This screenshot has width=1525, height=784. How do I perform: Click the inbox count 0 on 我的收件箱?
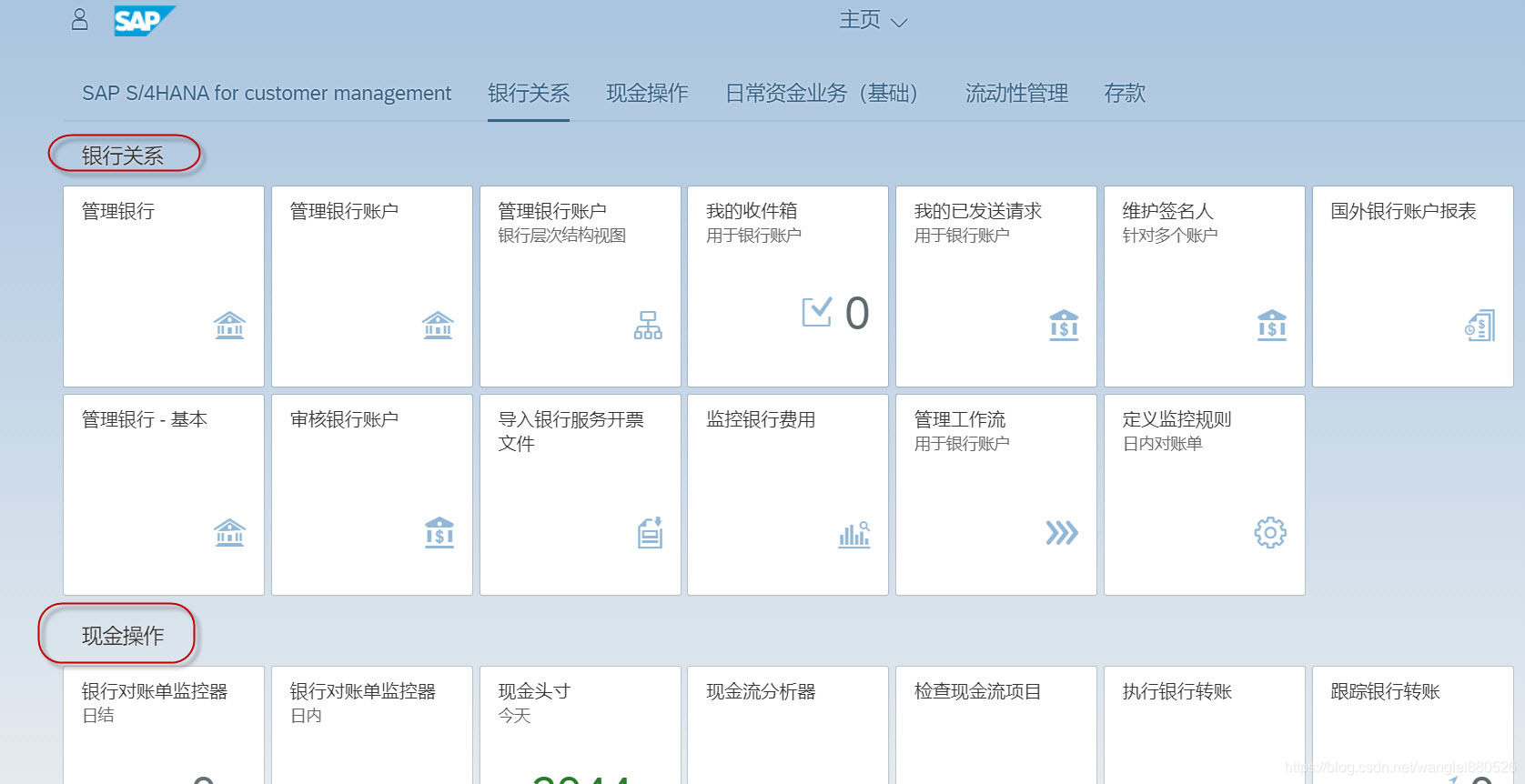point(857,314)
